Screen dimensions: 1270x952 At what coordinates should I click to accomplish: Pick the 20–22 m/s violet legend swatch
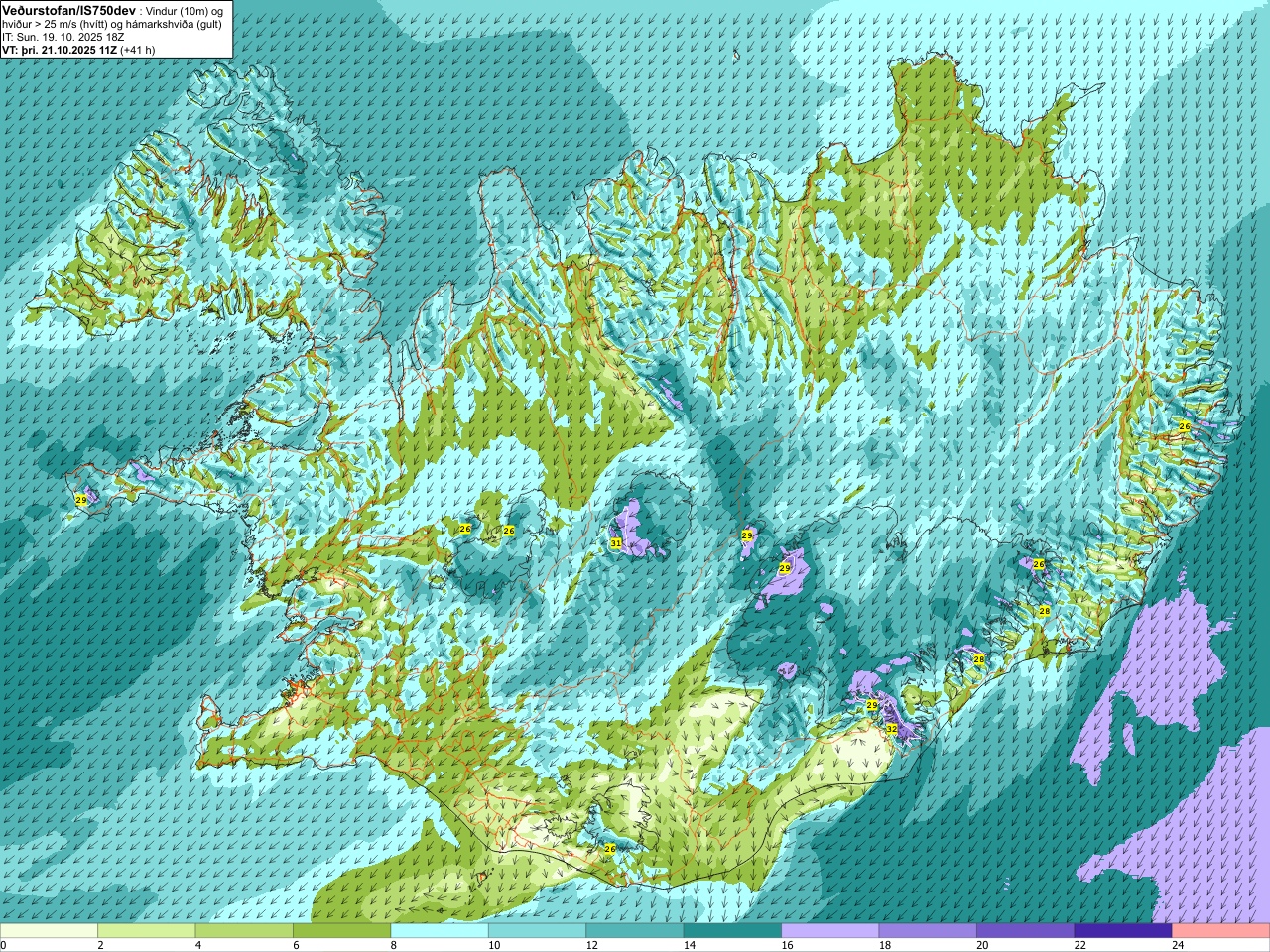pos(1026,931)
